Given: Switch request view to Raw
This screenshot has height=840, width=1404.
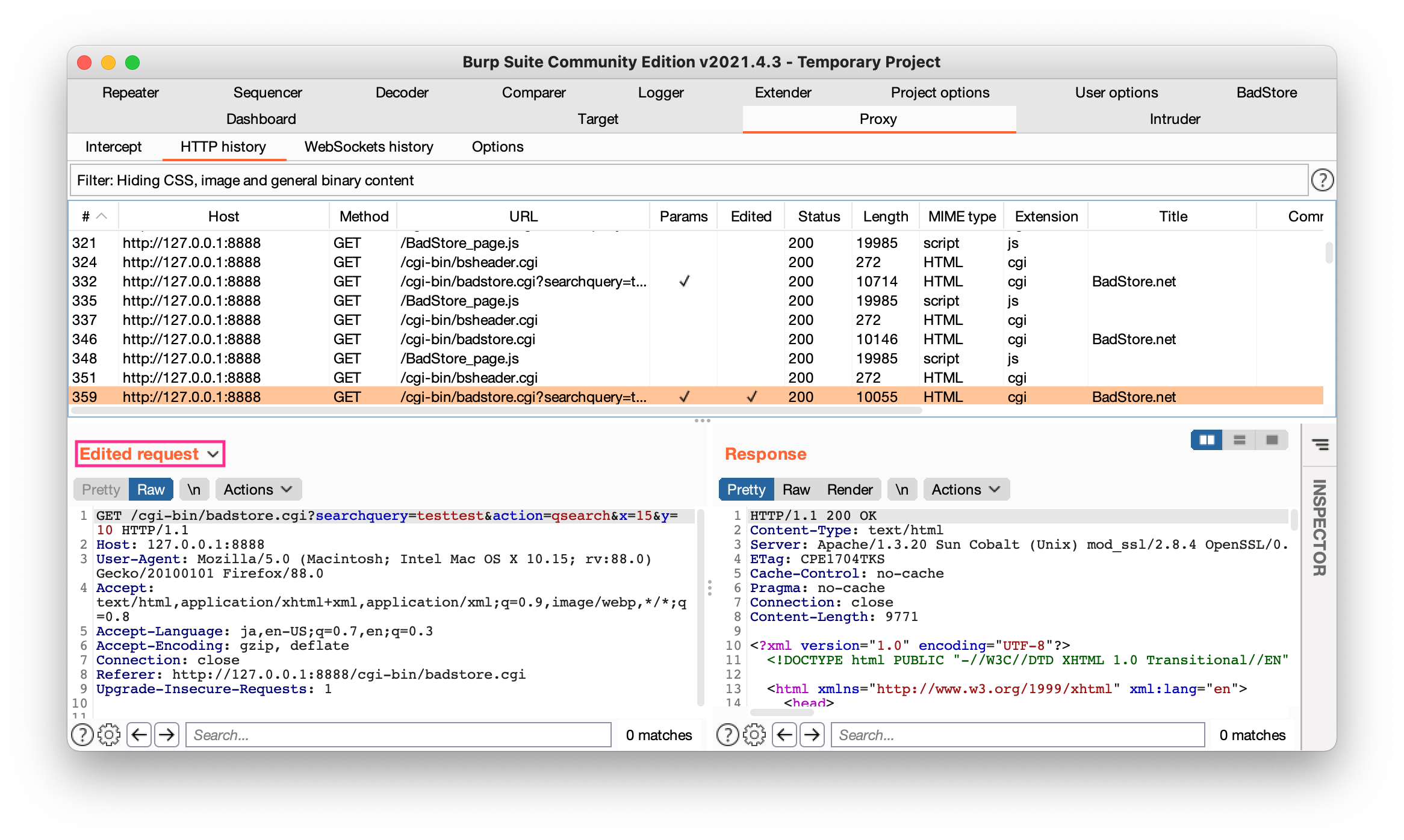Looking at the screenshot, I should (151, 489).
